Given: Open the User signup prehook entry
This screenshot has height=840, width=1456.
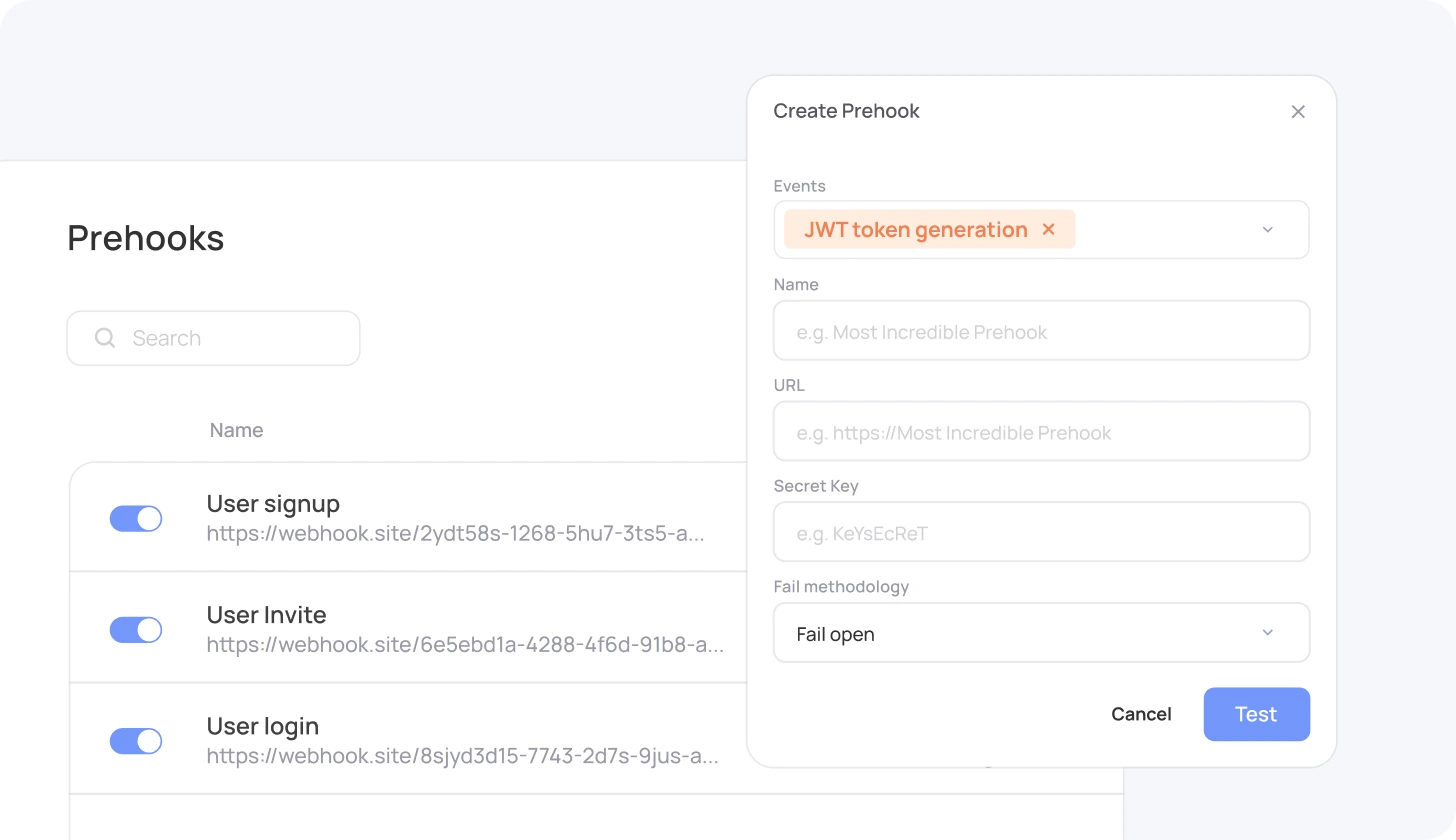Looking at the screenshot, I should pos(273,503).
